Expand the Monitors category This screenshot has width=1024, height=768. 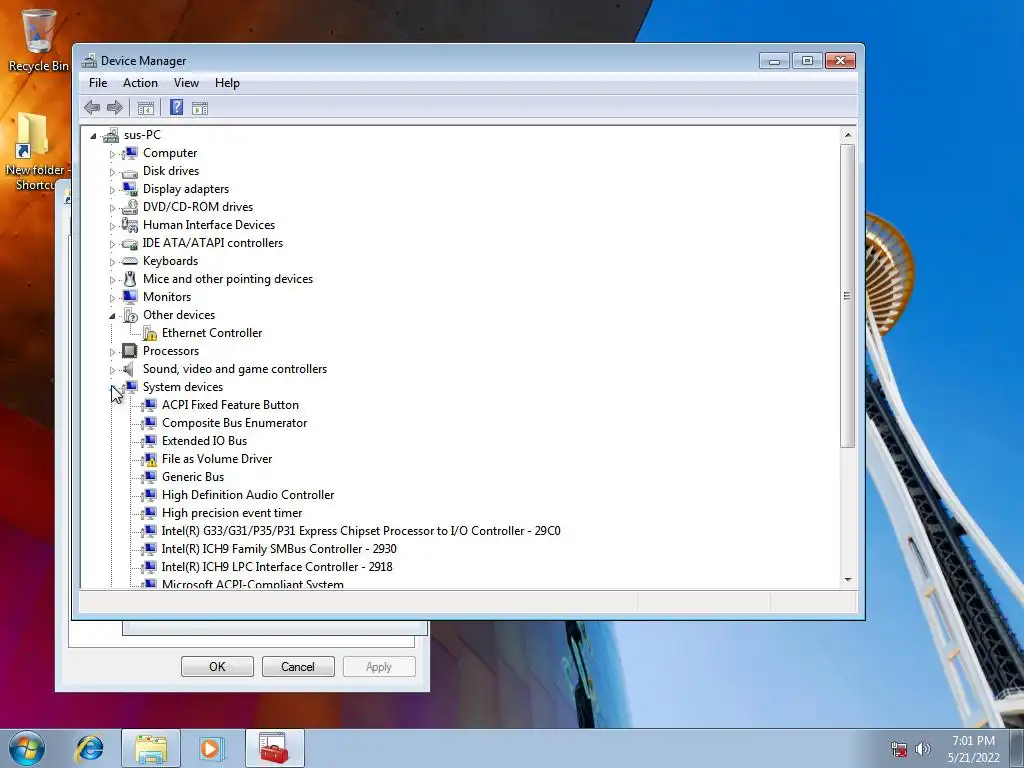[x=112, y=298]
